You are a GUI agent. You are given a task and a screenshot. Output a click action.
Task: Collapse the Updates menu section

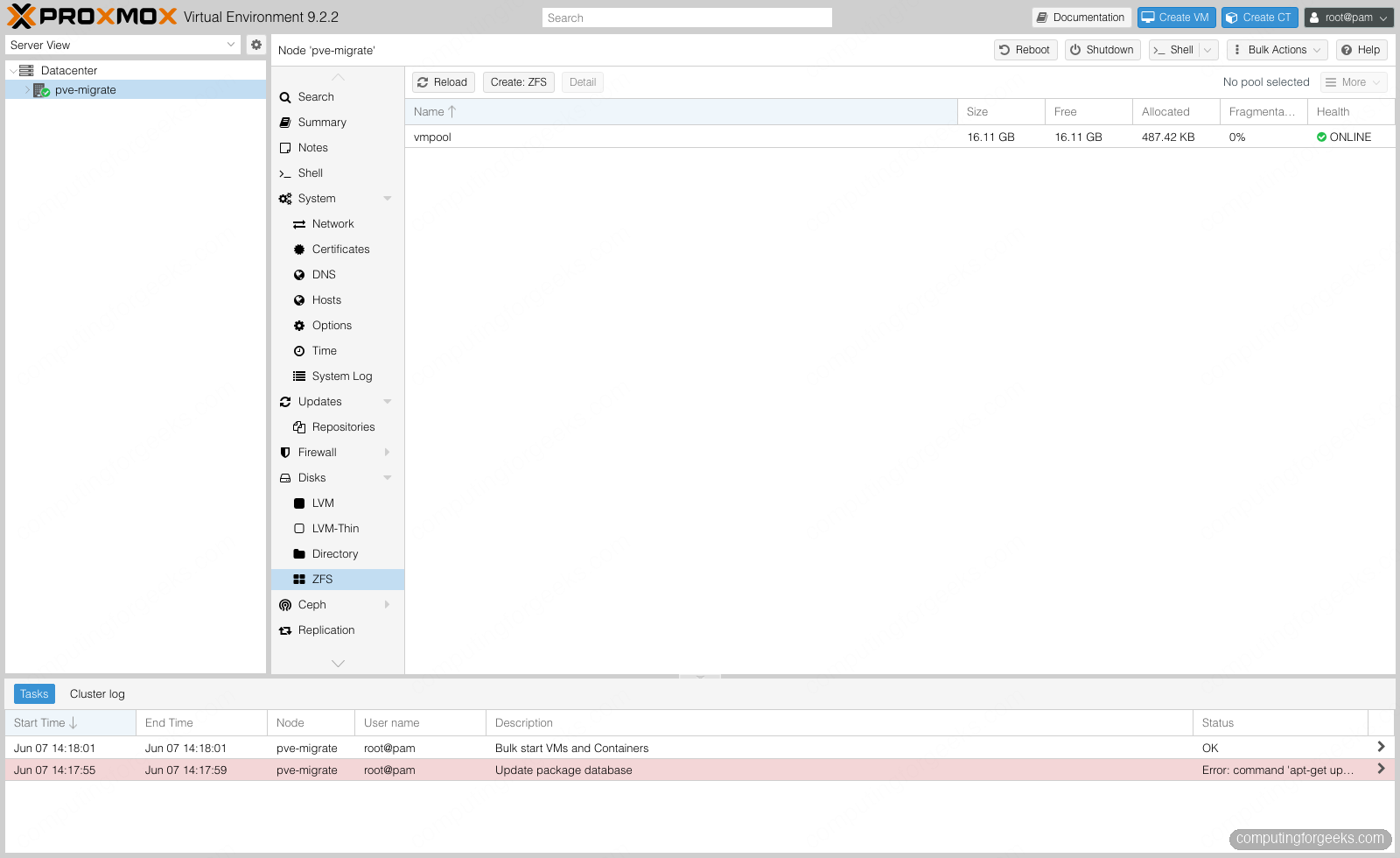[x=388, y=402]
